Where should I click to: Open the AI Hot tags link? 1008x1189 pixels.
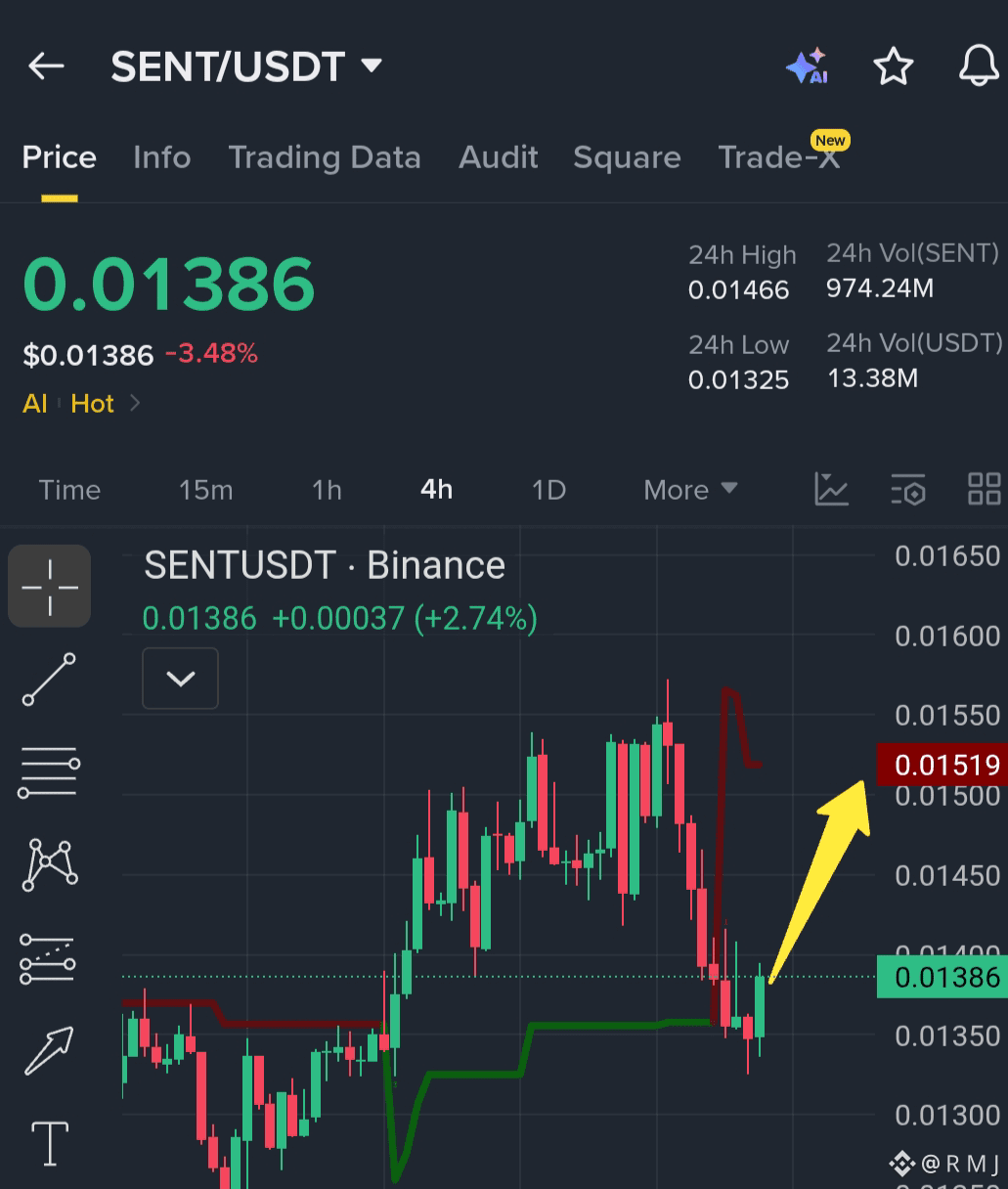(82, 403)
